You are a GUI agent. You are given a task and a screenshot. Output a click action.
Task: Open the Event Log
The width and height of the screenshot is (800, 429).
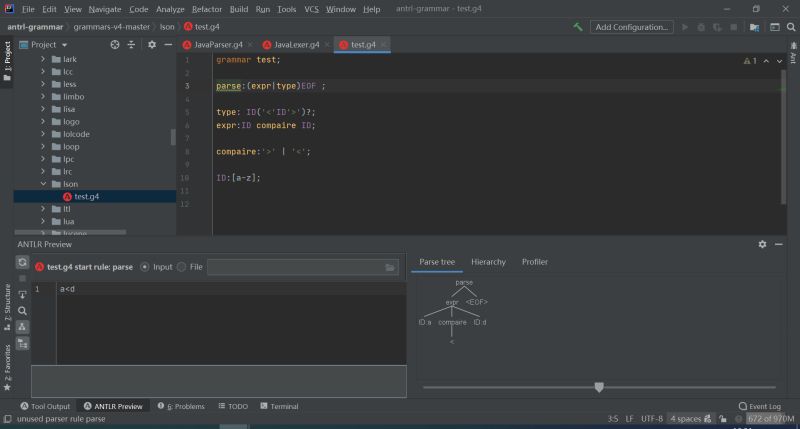[760, 406]
